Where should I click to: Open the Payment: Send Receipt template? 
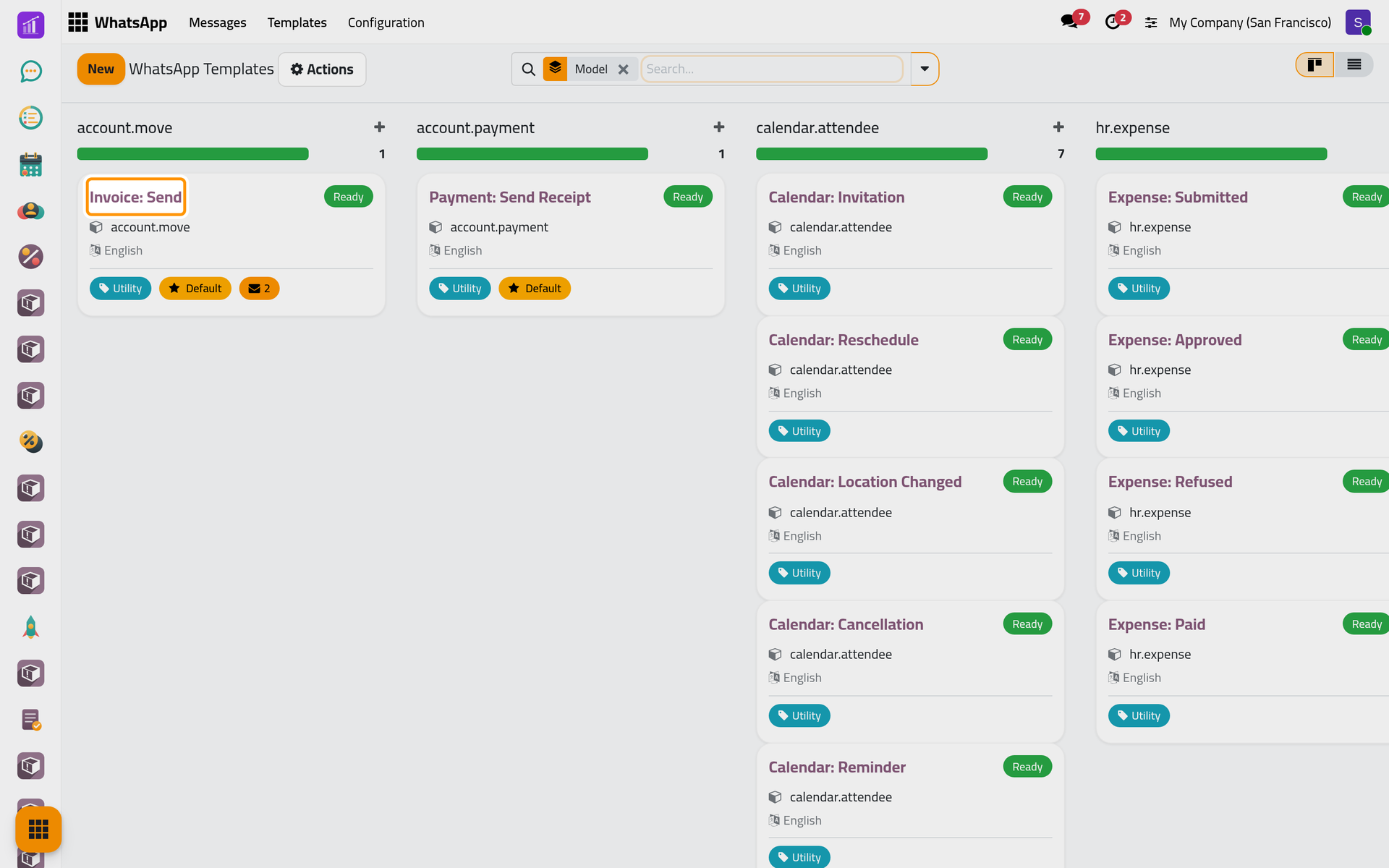pyautogui.click(x=509, y=197)
